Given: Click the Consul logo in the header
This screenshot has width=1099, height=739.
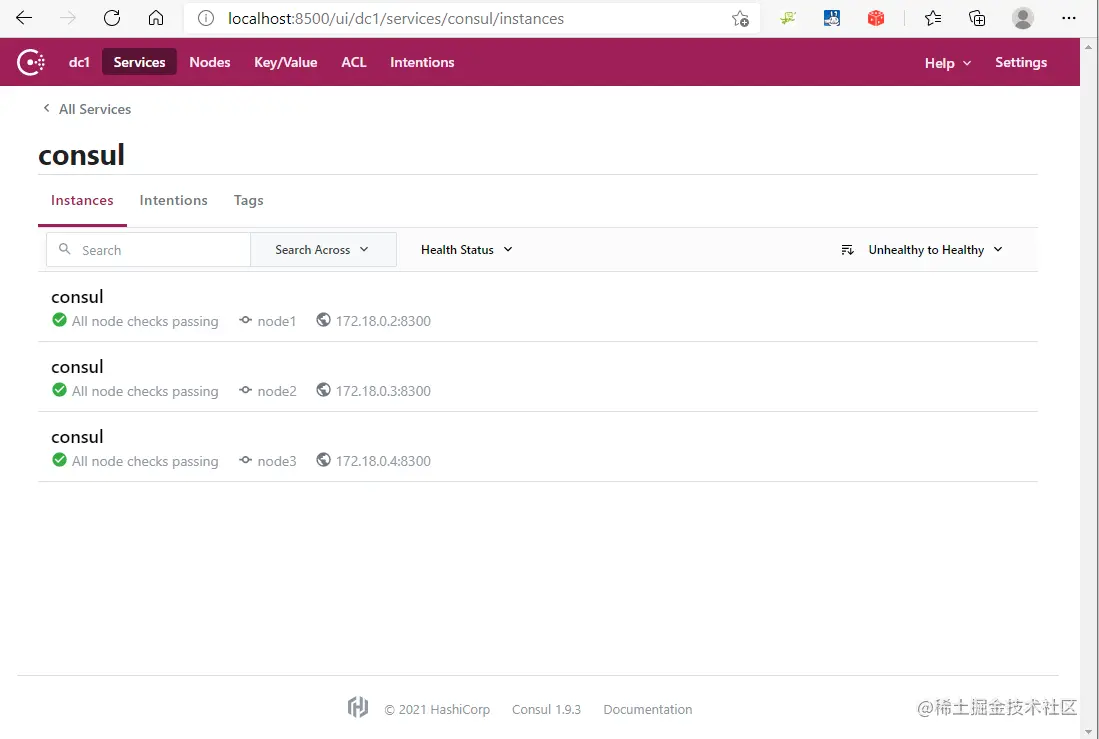Looking at the screenshot, I should [x=31, y=62].
